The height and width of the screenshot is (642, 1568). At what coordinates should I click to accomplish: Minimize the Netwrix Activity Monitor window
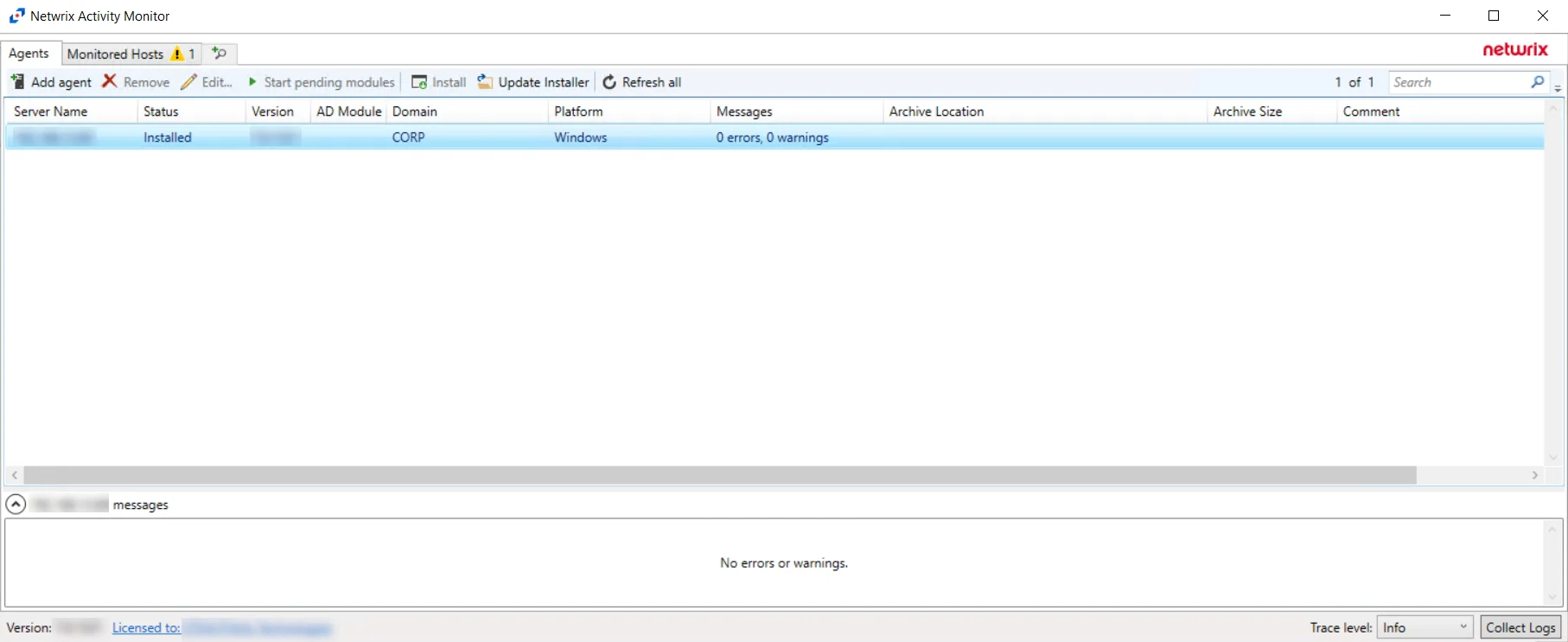click(x=1445, y=16)
